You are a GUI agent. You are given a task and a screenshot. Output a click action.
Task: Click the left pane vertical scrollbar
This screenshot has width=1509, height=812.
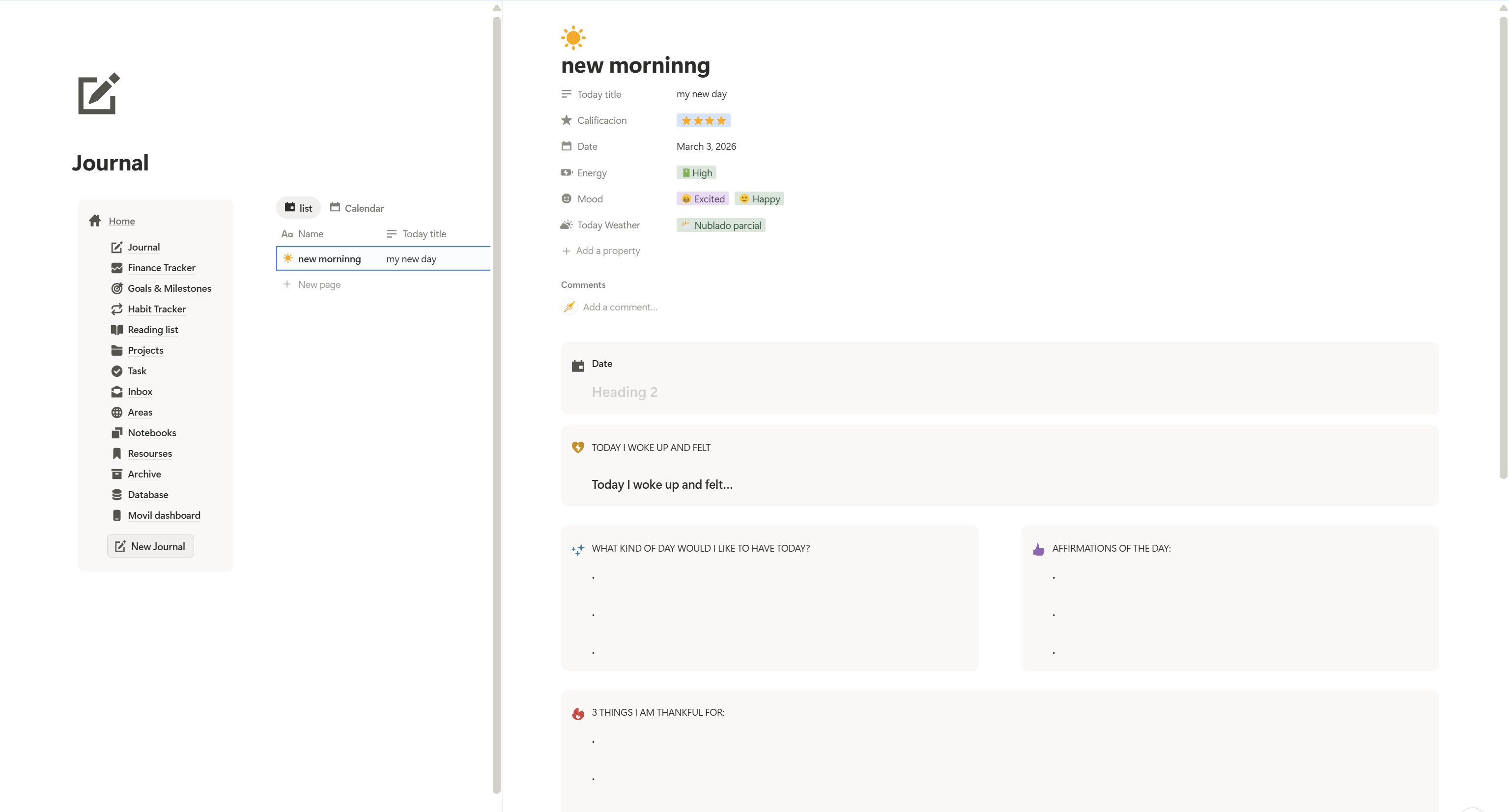coord(496,405)
